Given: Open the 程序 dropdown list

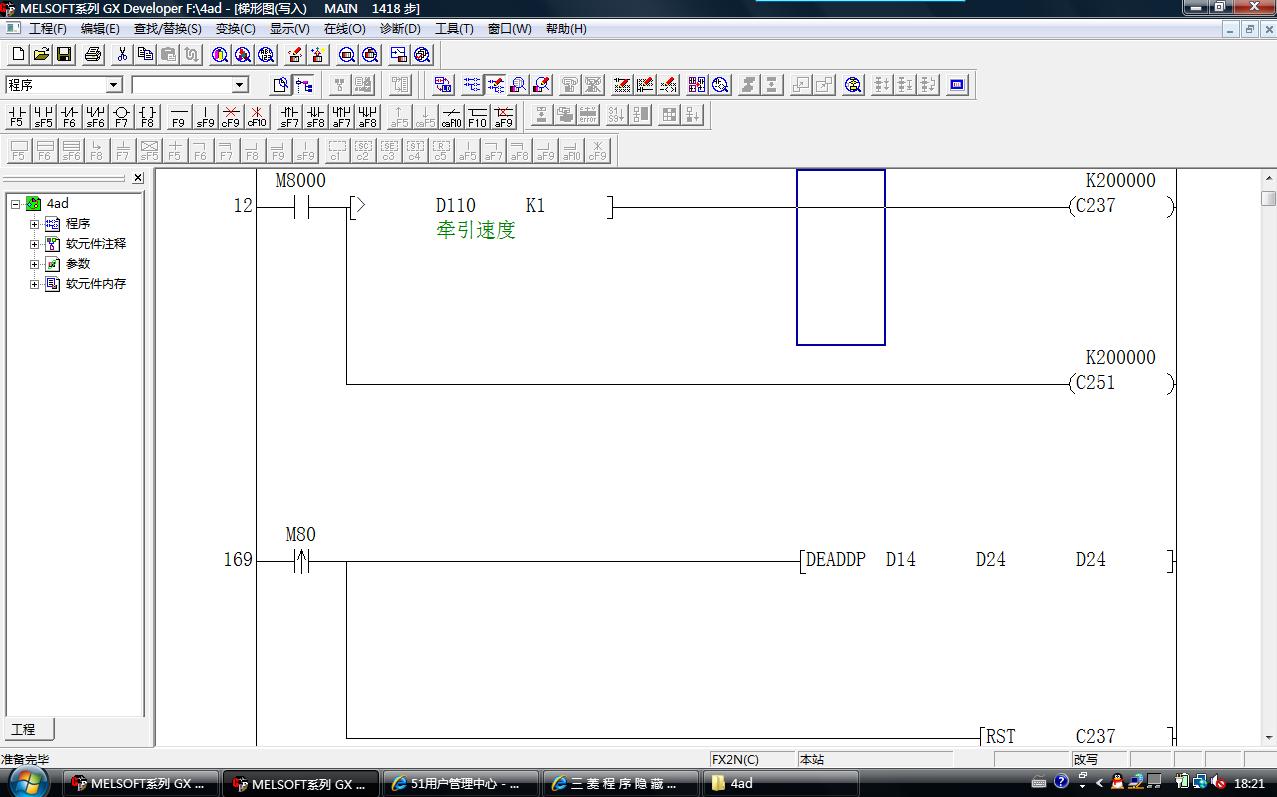Looking at the screenshot, I should [x=113, y=85].
